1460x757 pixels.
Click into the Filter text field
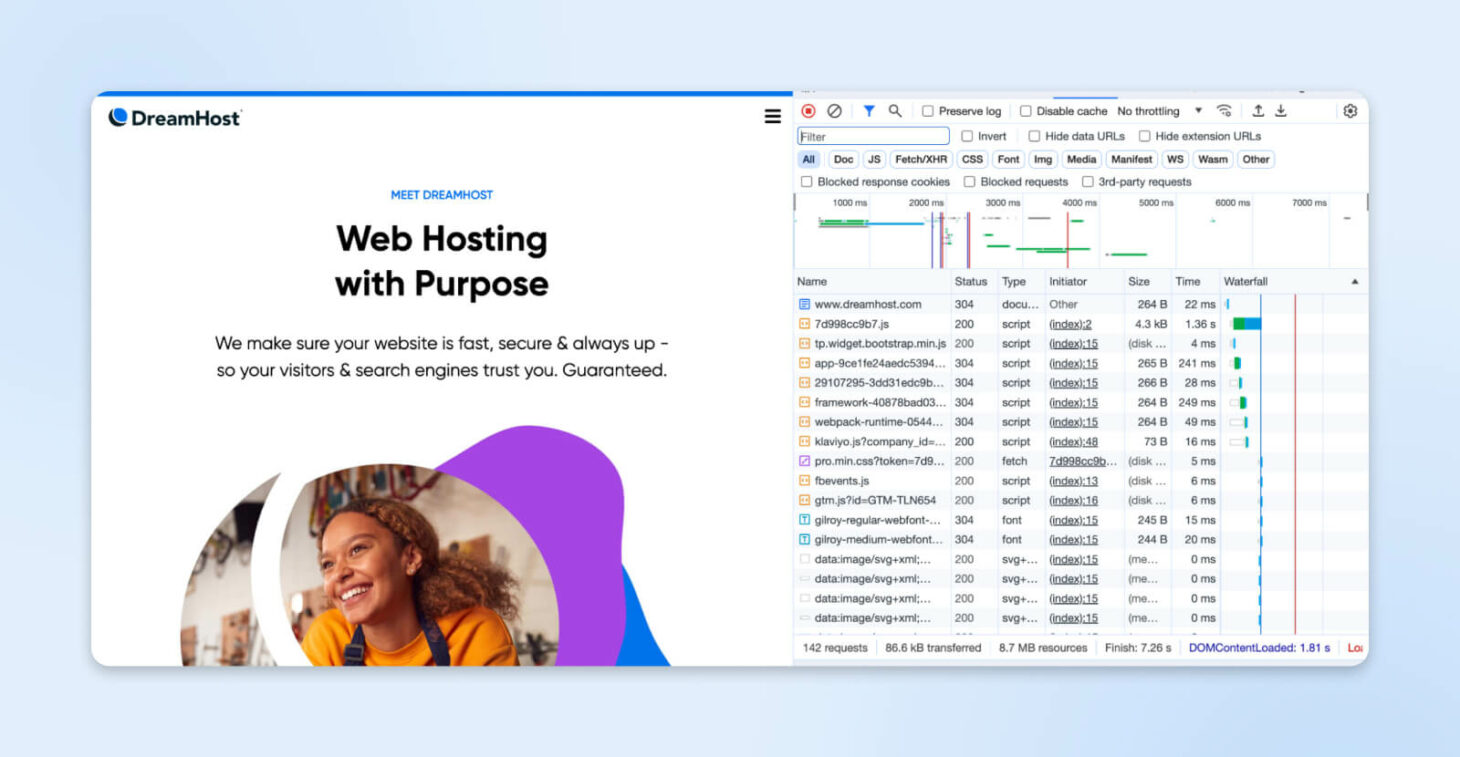(873, 136)
